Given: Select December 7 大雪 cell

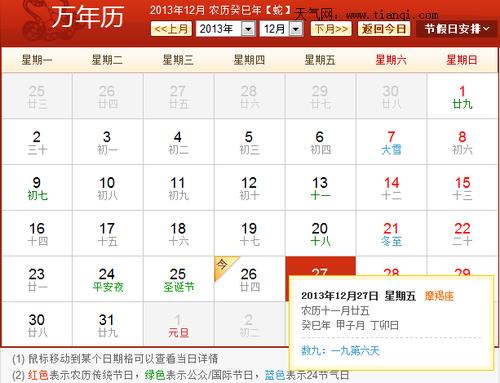Looking at the screenshot, I should click(x=391, y=142).
